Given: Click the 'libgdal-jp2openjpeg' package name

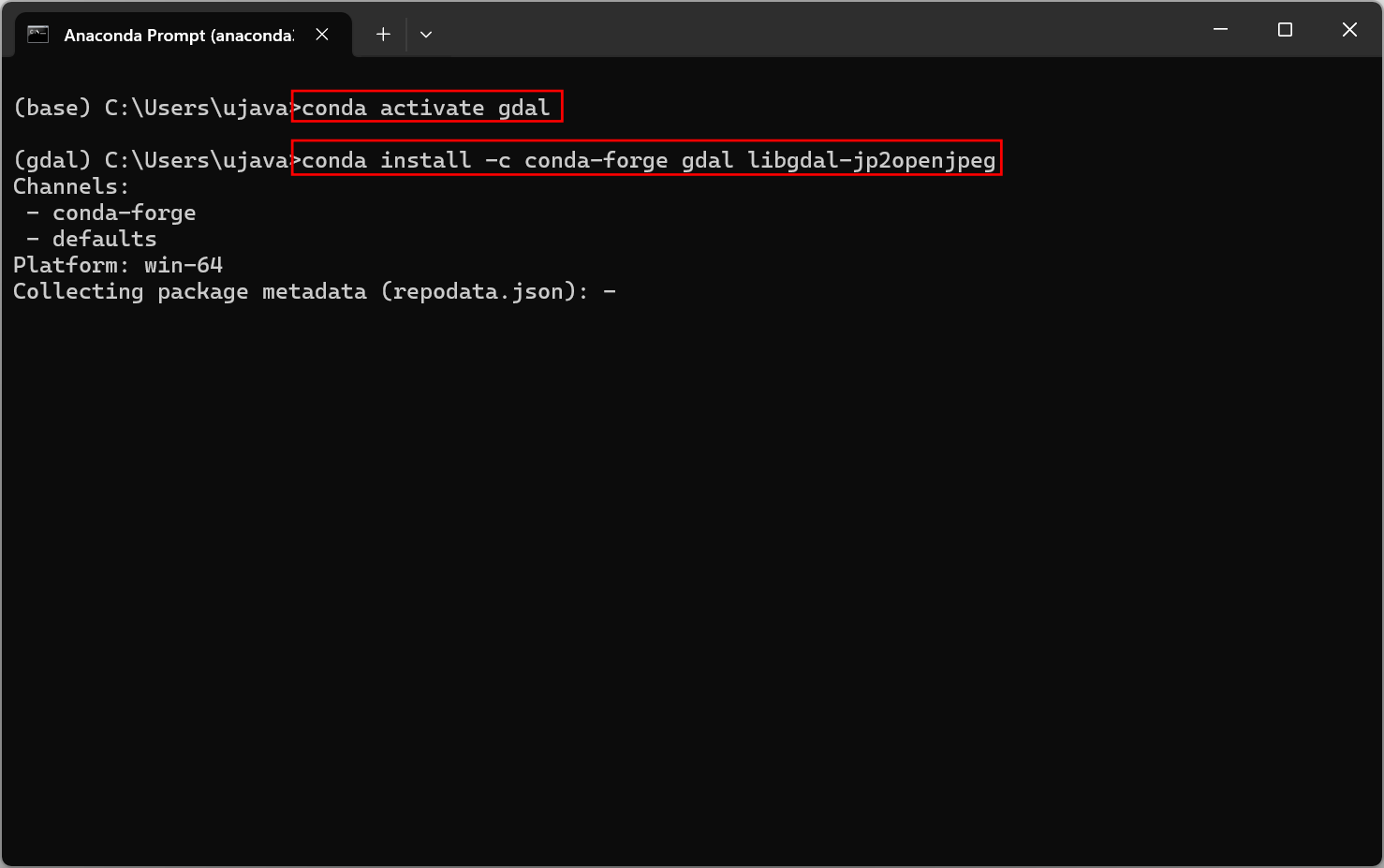Looking at the screenshot, I should 871,160.
